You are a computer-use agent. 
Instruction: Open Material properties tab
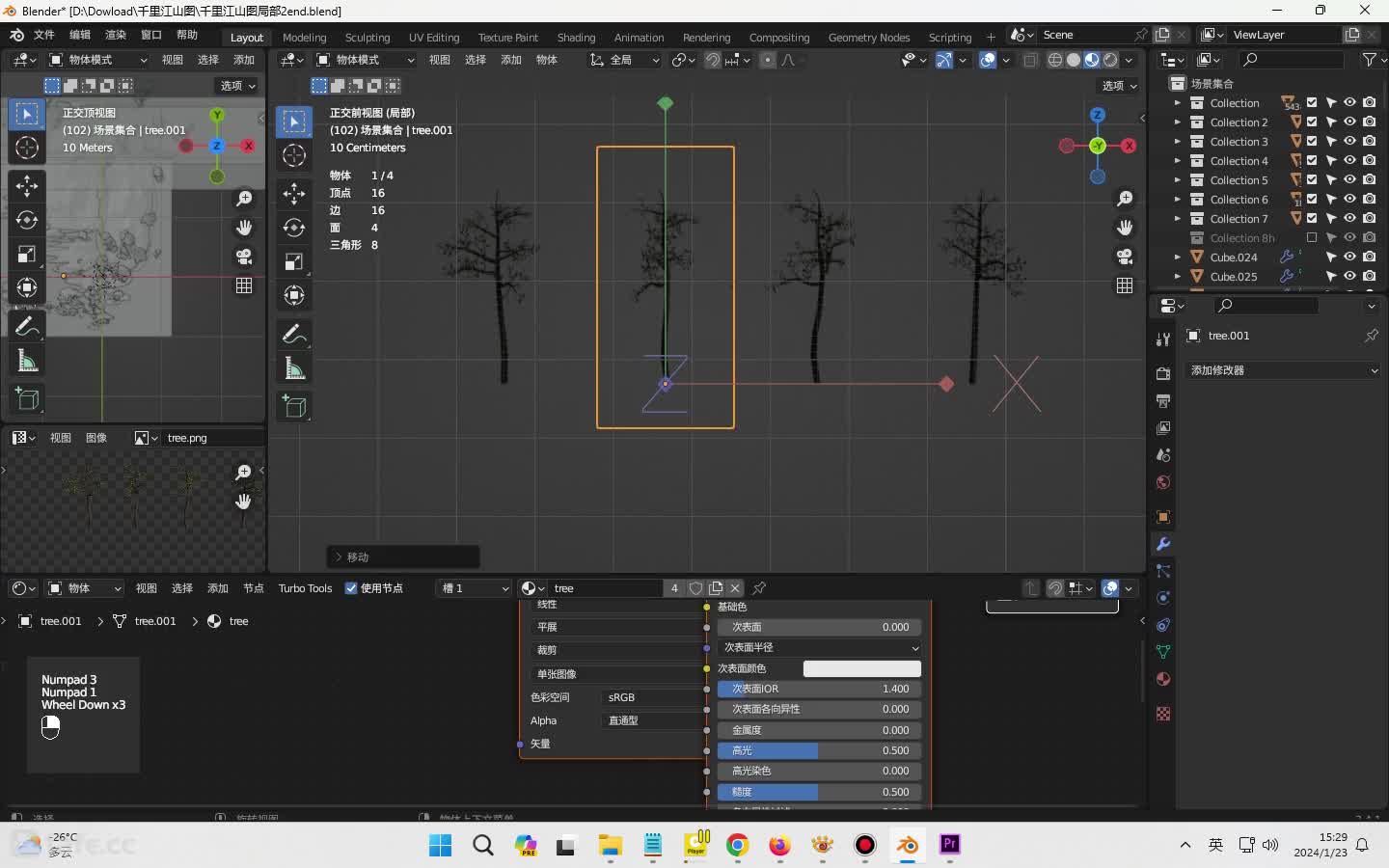1163,679
